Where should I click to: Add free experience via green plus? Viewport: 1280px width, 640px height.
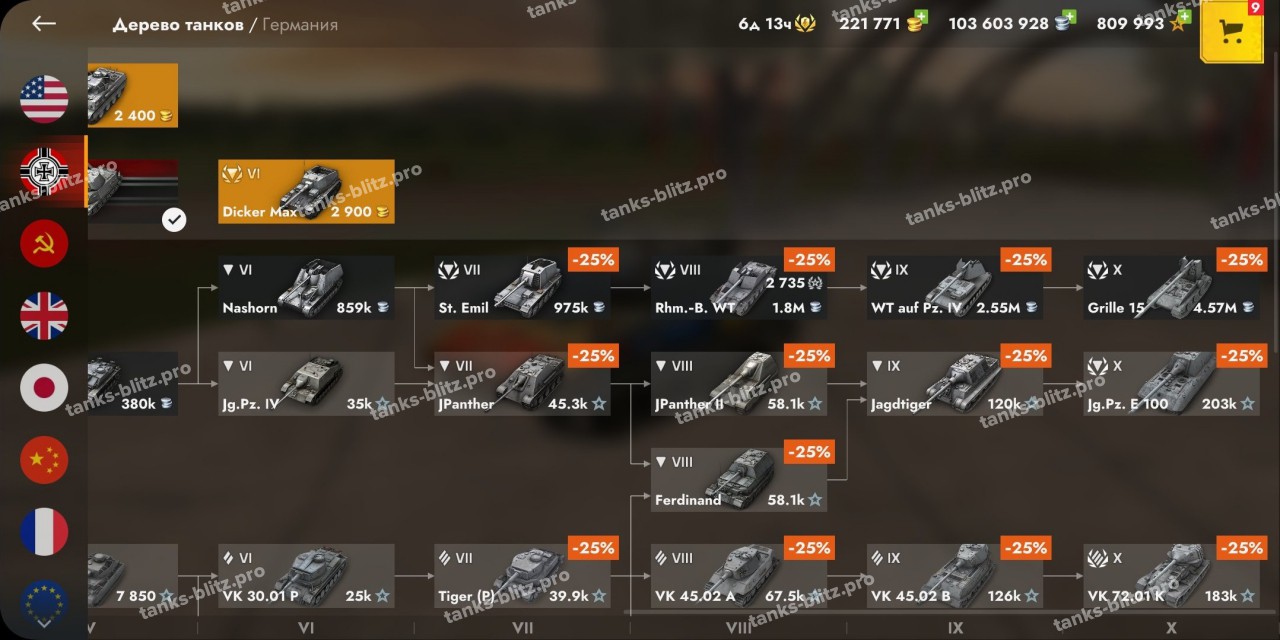pyautogui.click(x=1184, y=18)
